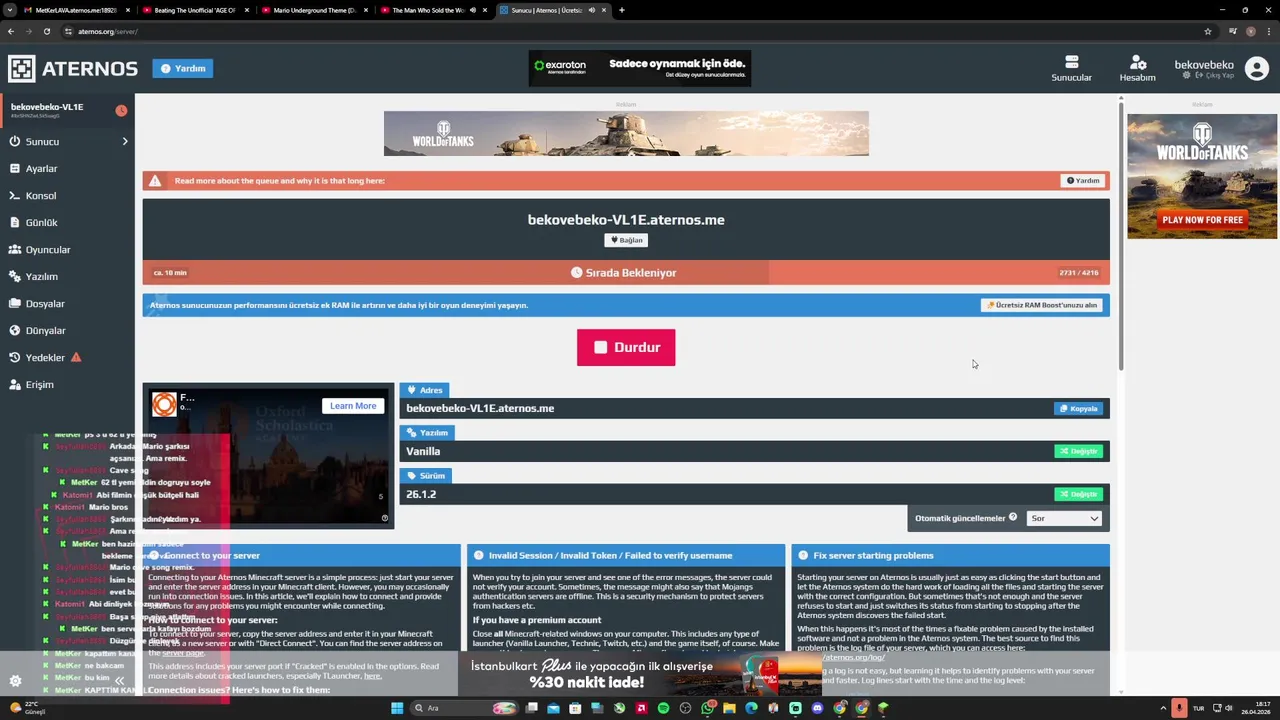The width and height of the screenshot is (1280, 720).
Task: Click PLAY NOW FOR FREE in sidebar ad
Action: 1202,220
